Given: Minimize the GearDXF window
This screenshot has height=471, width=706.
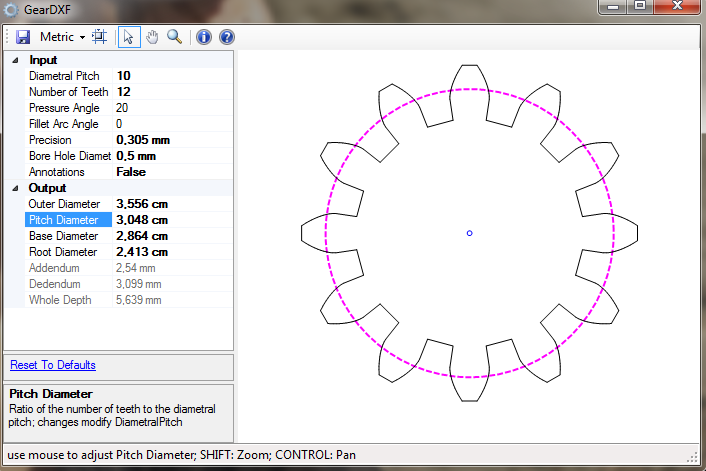Looking at the screenshot, I should point(613,6).
